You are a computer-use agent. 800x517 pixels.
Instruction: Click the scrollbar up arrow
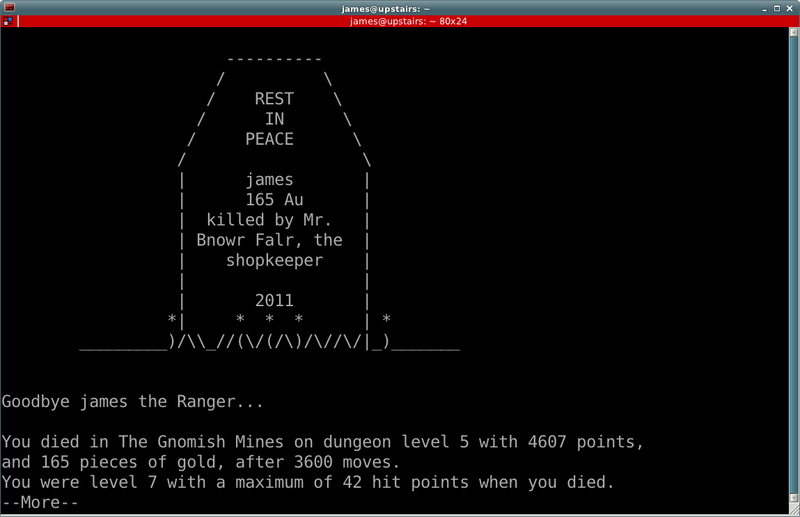pos(793,32)
